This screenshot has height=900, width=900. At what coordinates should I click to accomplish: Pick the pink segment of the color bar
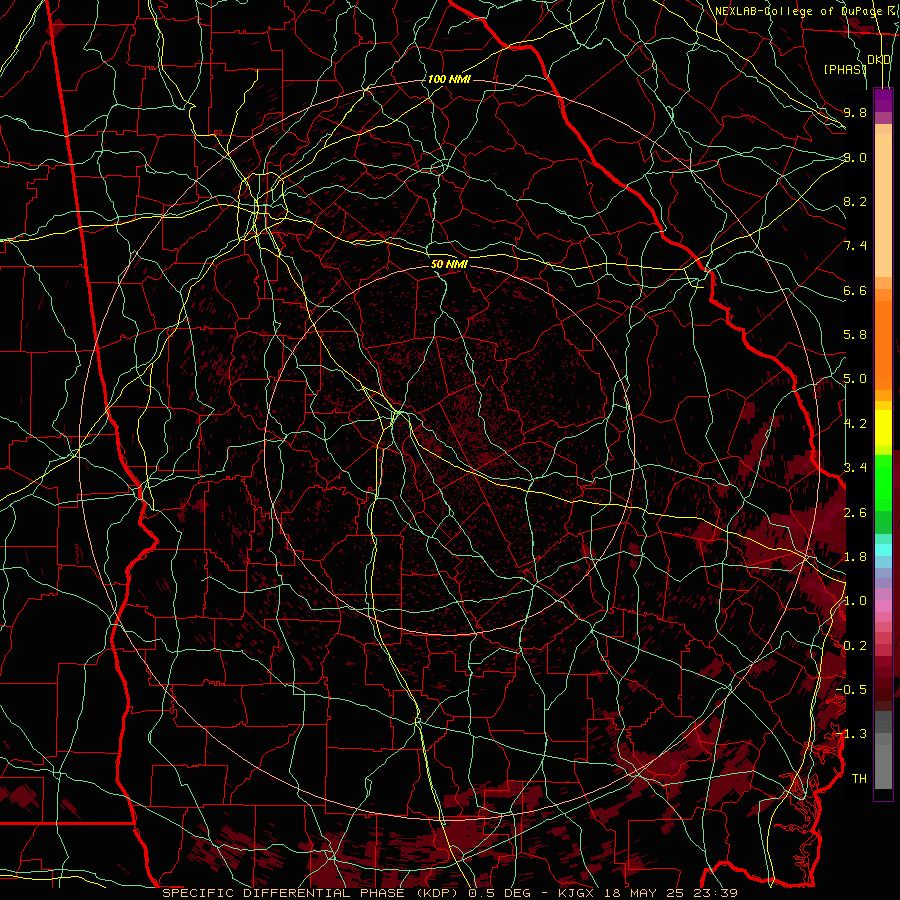883,606
